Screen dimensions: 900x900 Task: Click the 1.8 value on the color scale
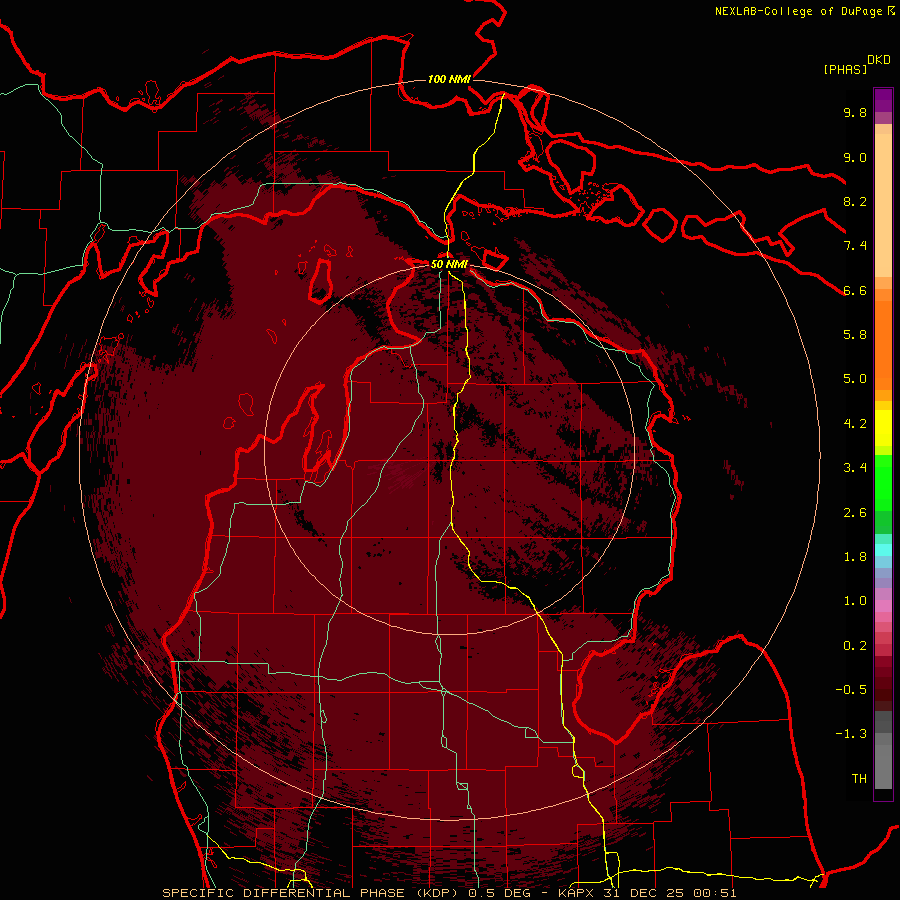coord(855,557)
